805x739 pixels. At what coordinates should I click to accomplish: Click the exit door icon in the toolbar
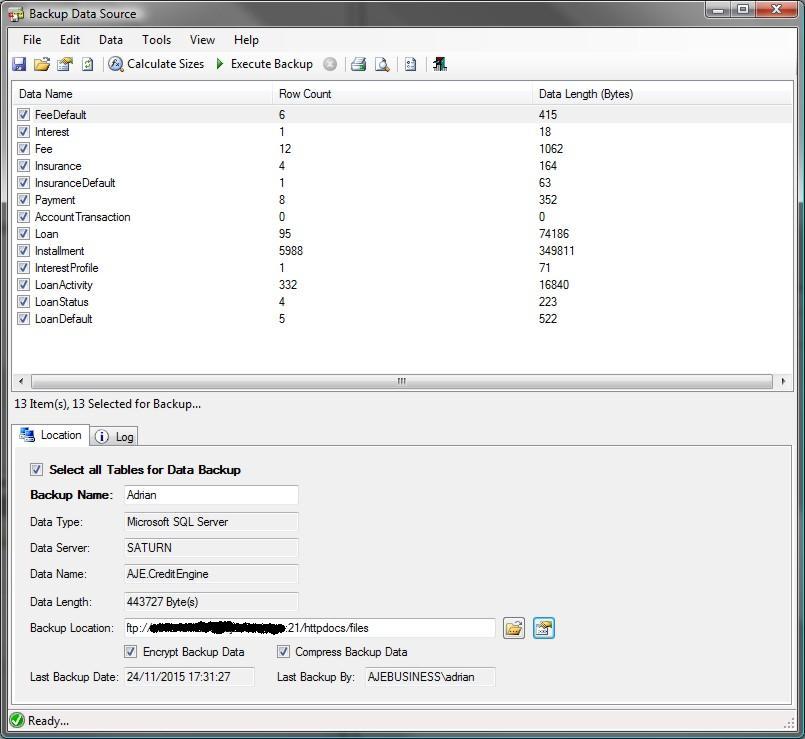pyautogui.click(x=439, y=64)
